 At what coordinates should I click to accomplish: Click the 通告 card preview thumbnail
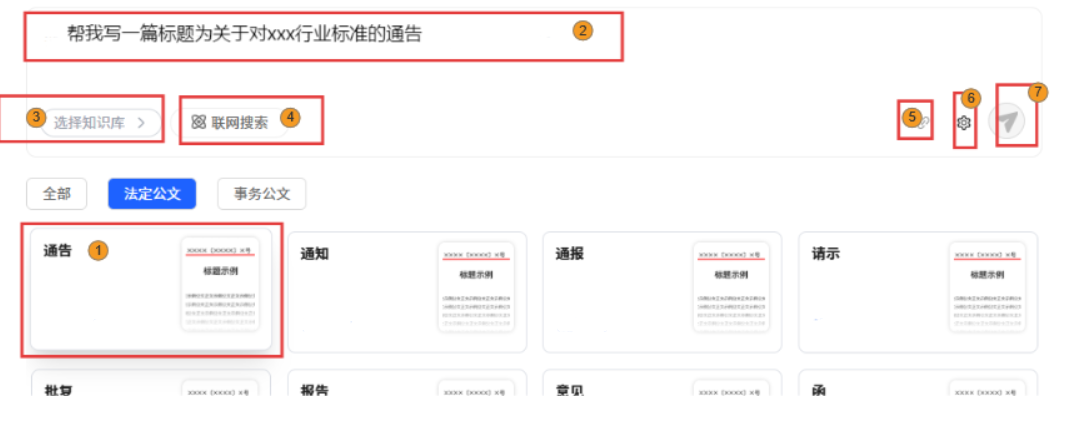[220, 286]
